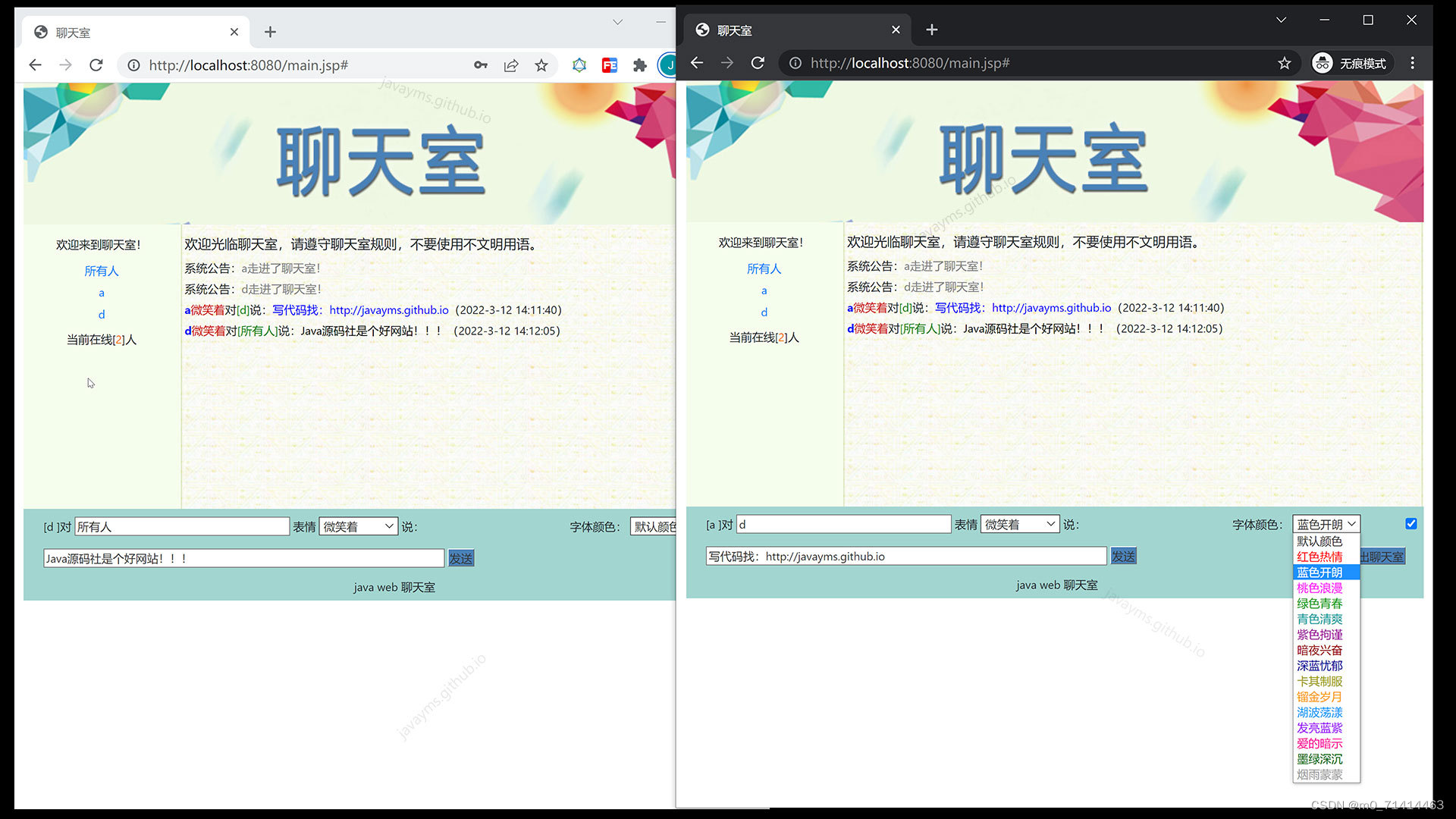Open the 表情 dropdown in right chat

tap(1020, 525)
